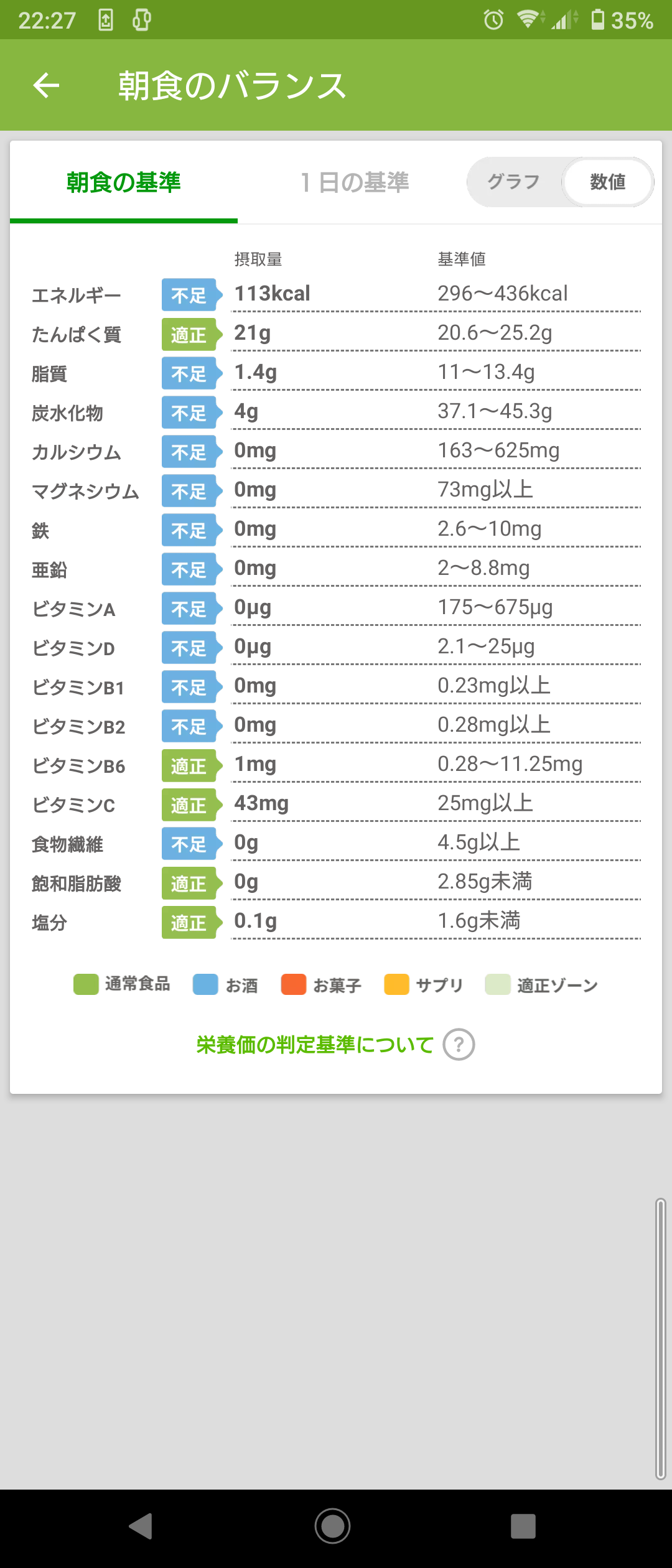
Task: Click the vertical scrollbar on the right
Action: (661, 1339)
